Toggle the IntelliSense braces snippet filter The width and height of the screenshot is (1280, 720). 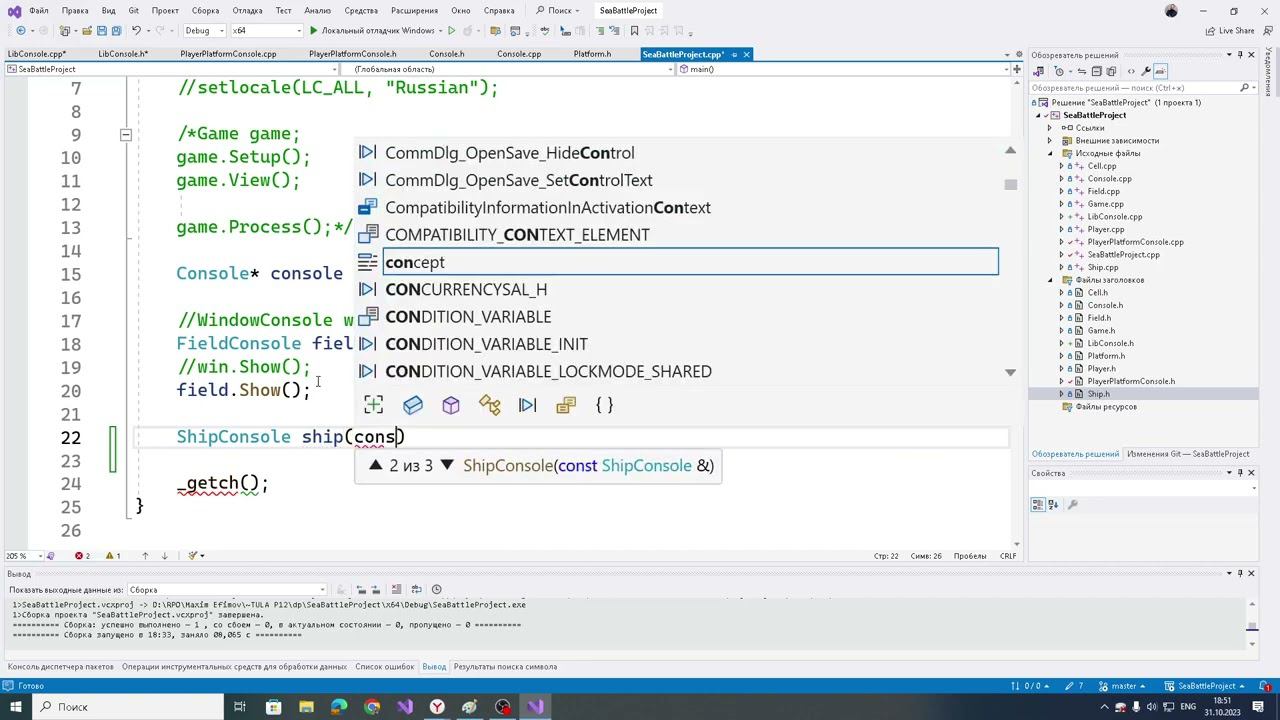point(604,405)
